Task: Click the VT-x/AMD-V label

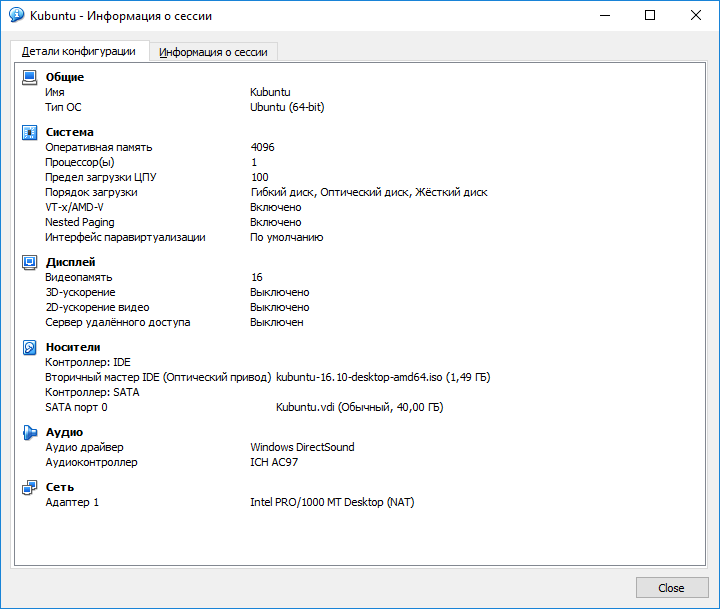Action: click(x=74, y=208)
